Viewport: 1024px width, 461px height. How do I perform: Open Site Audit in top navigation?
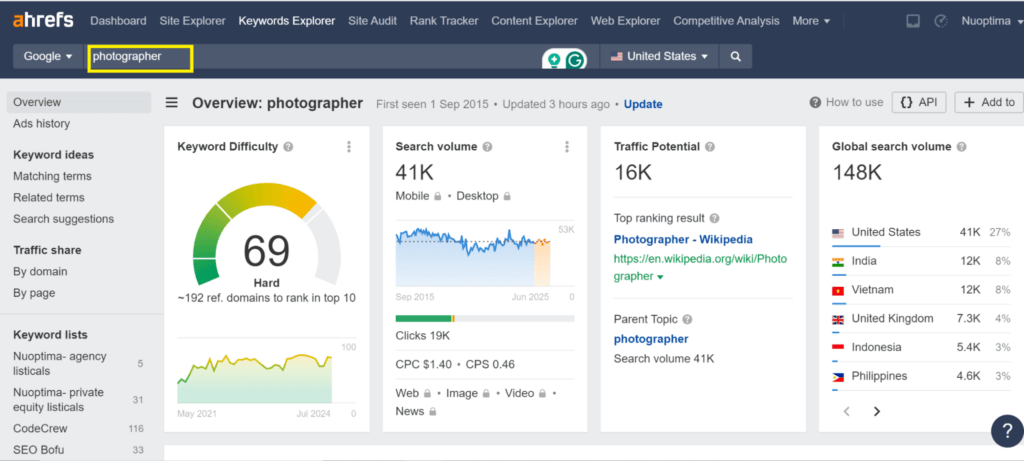372,21
